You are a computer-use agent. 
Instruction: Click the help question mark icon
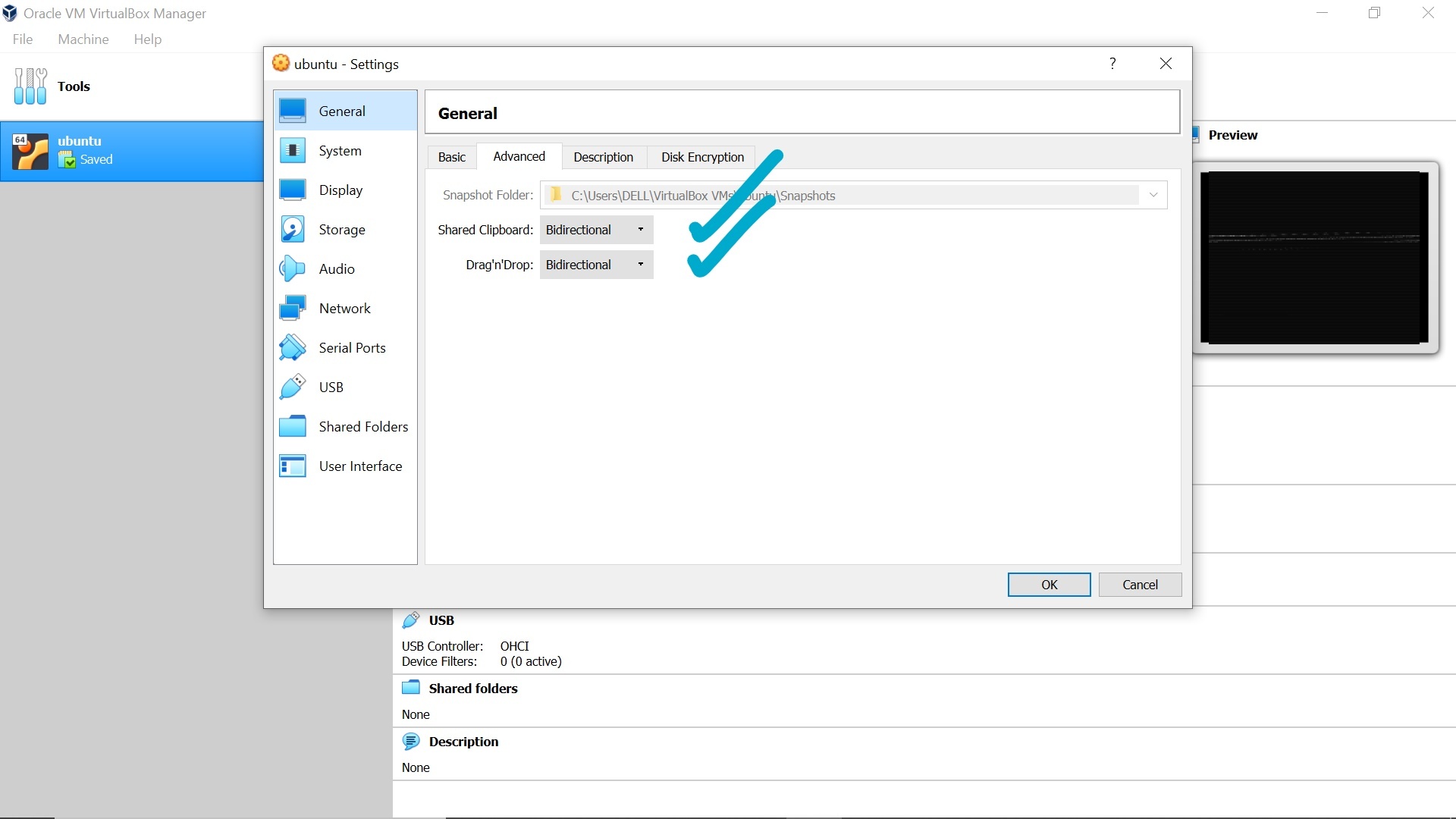point(1113,63)
